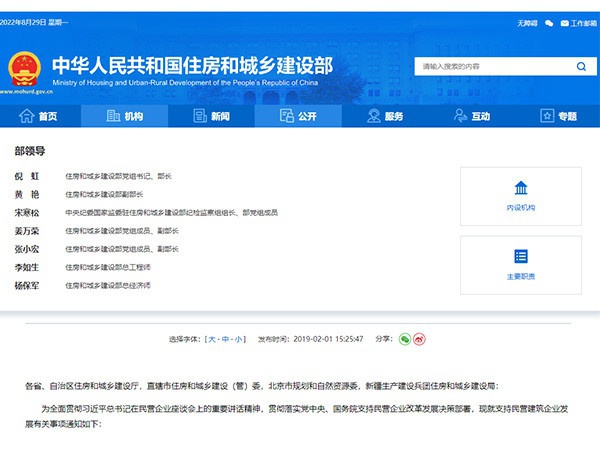This screenshot has width=600, height=450.
Task: Select medium font size 中
Action: pyautogui.click(x=225, y=339)
